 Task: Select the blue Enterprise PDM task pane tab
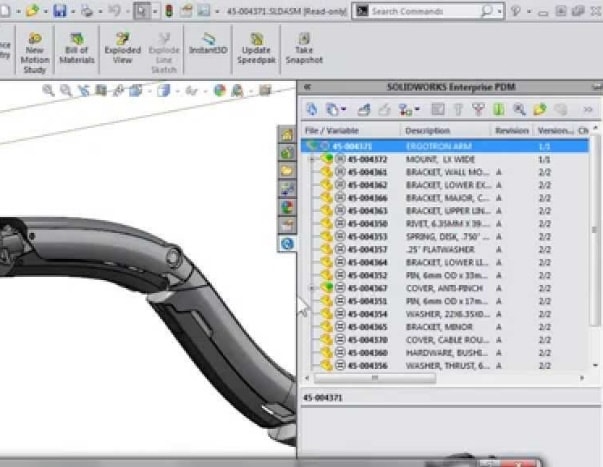[287, 244]
